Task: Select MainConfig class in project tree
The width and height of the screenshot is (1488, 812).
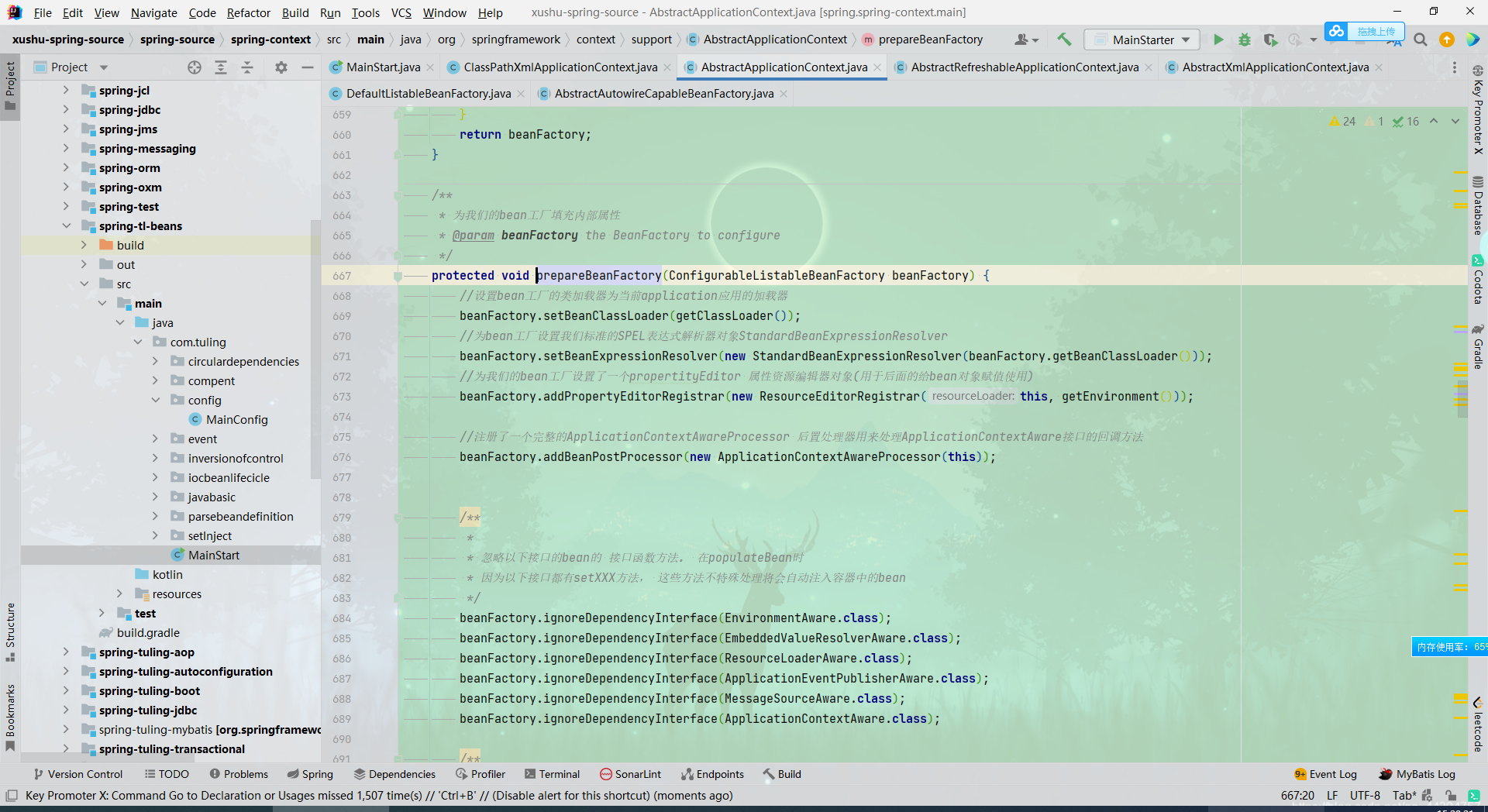Action: tap(229, 420)
